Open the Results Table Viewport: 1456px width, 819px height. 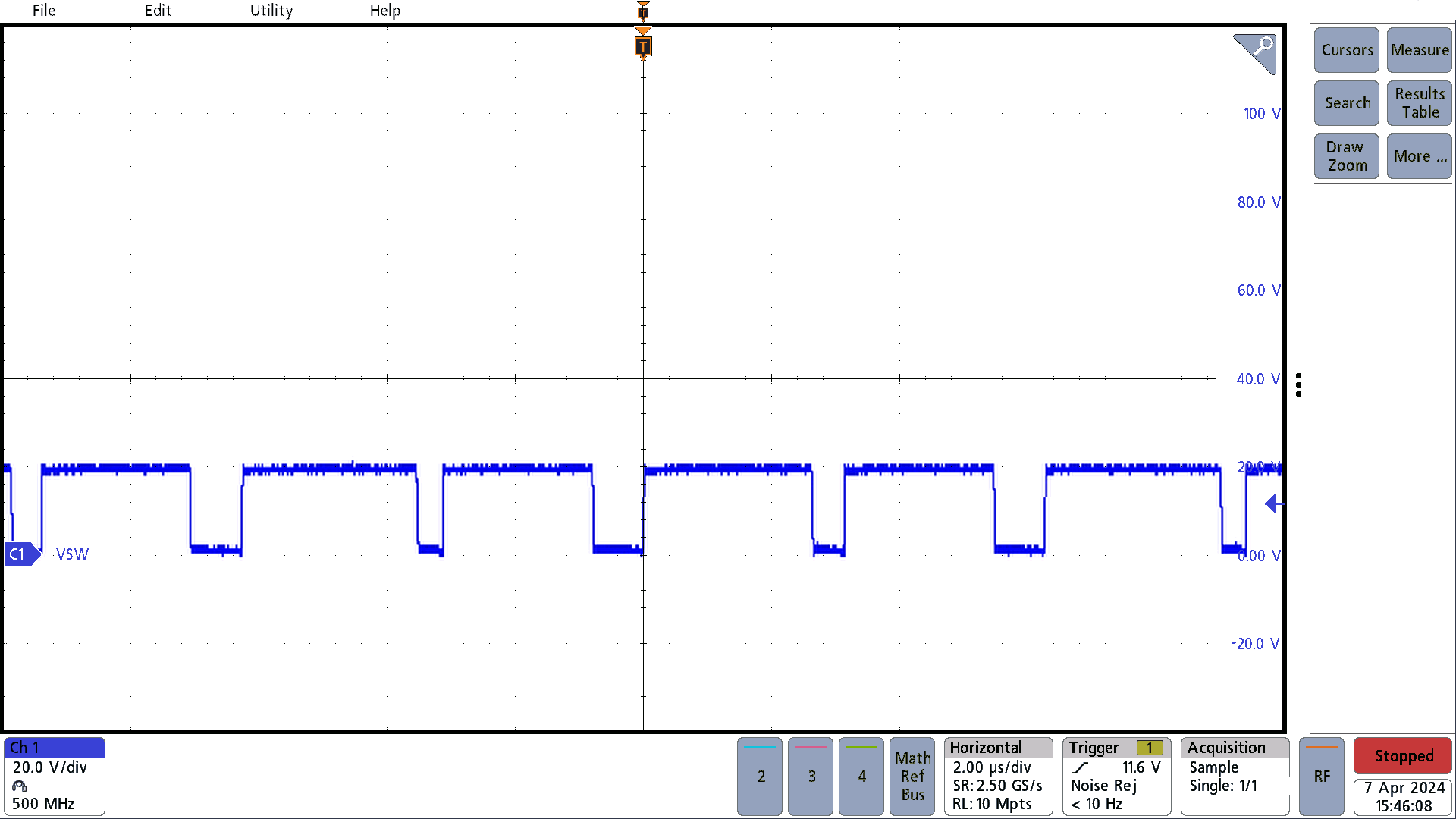(x=1420, y=103)
